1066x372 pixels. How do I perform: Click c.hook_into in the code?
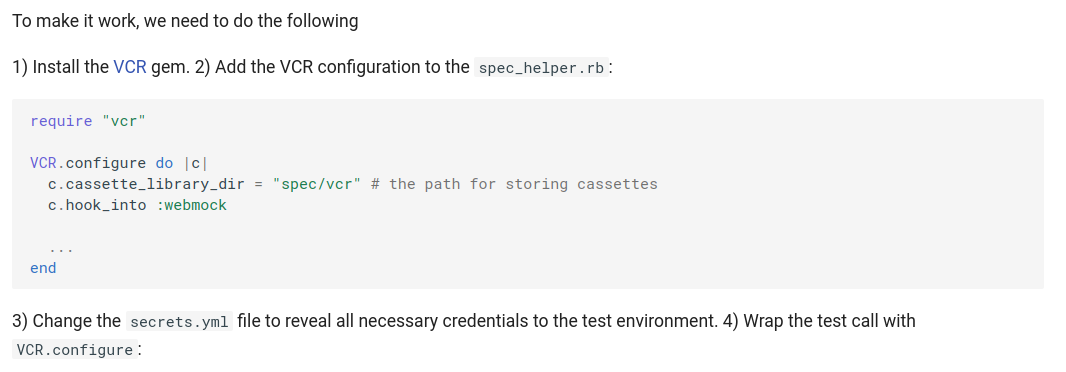pos(97,205)
